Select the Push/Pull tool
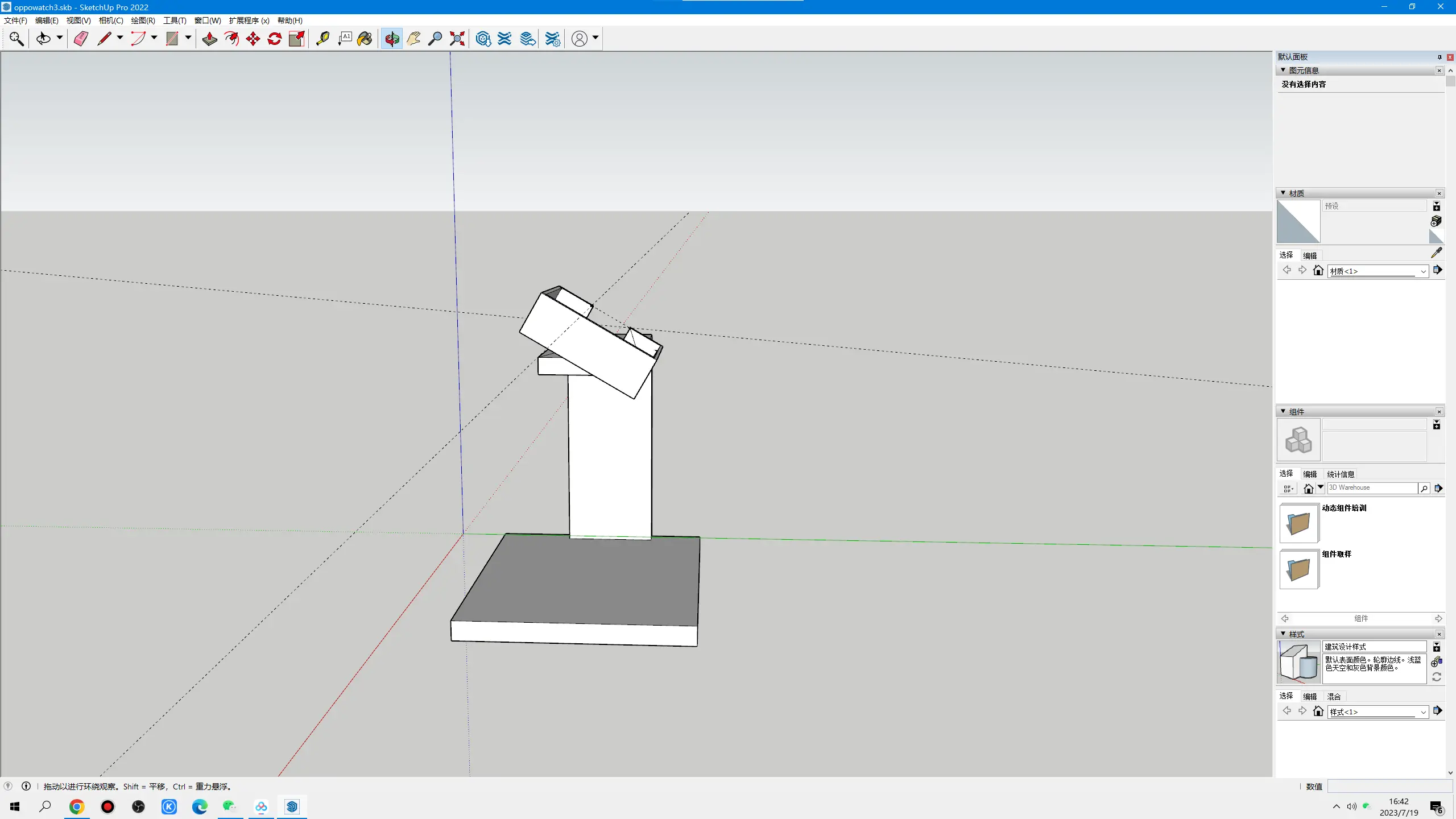 (209, 39)
